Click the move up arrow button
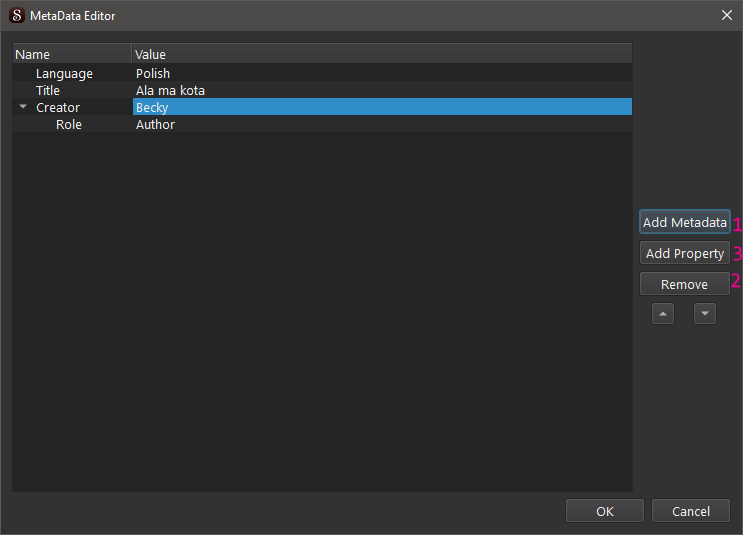The height and width of the screenshot is (535, 743). tap(663, 314)
